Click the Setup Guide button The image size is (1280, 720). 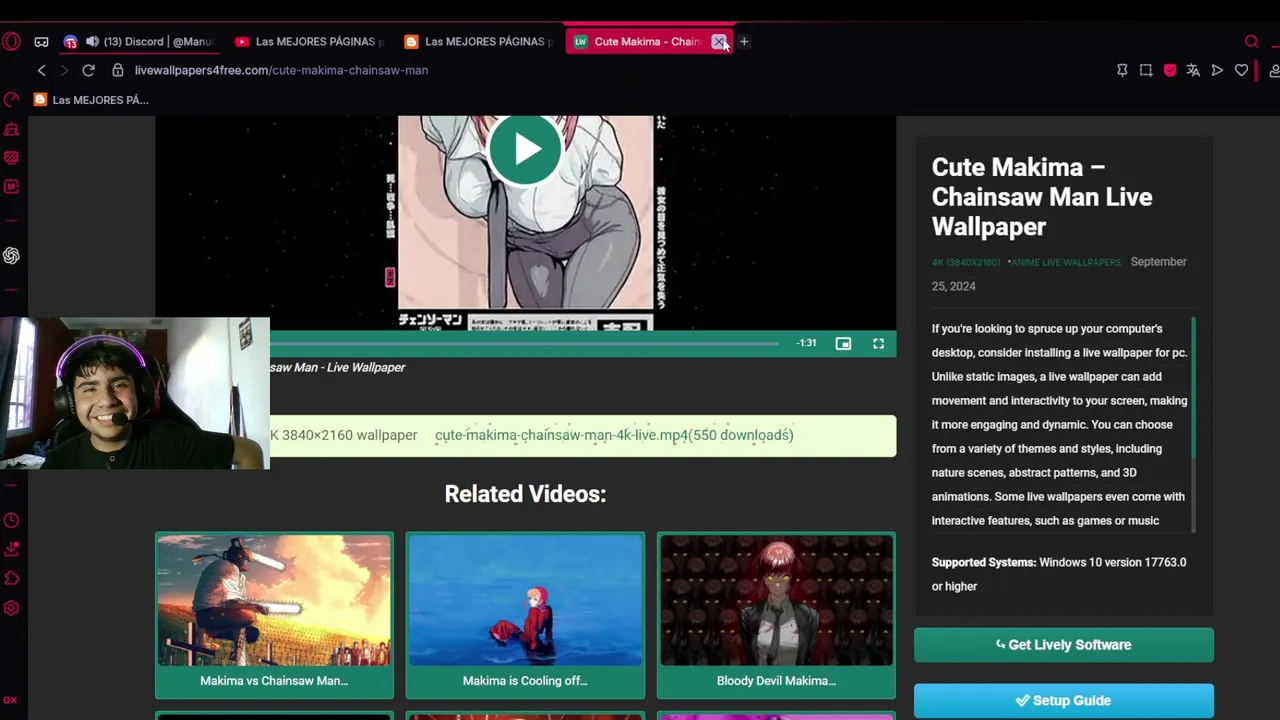tap(1064, 701)
